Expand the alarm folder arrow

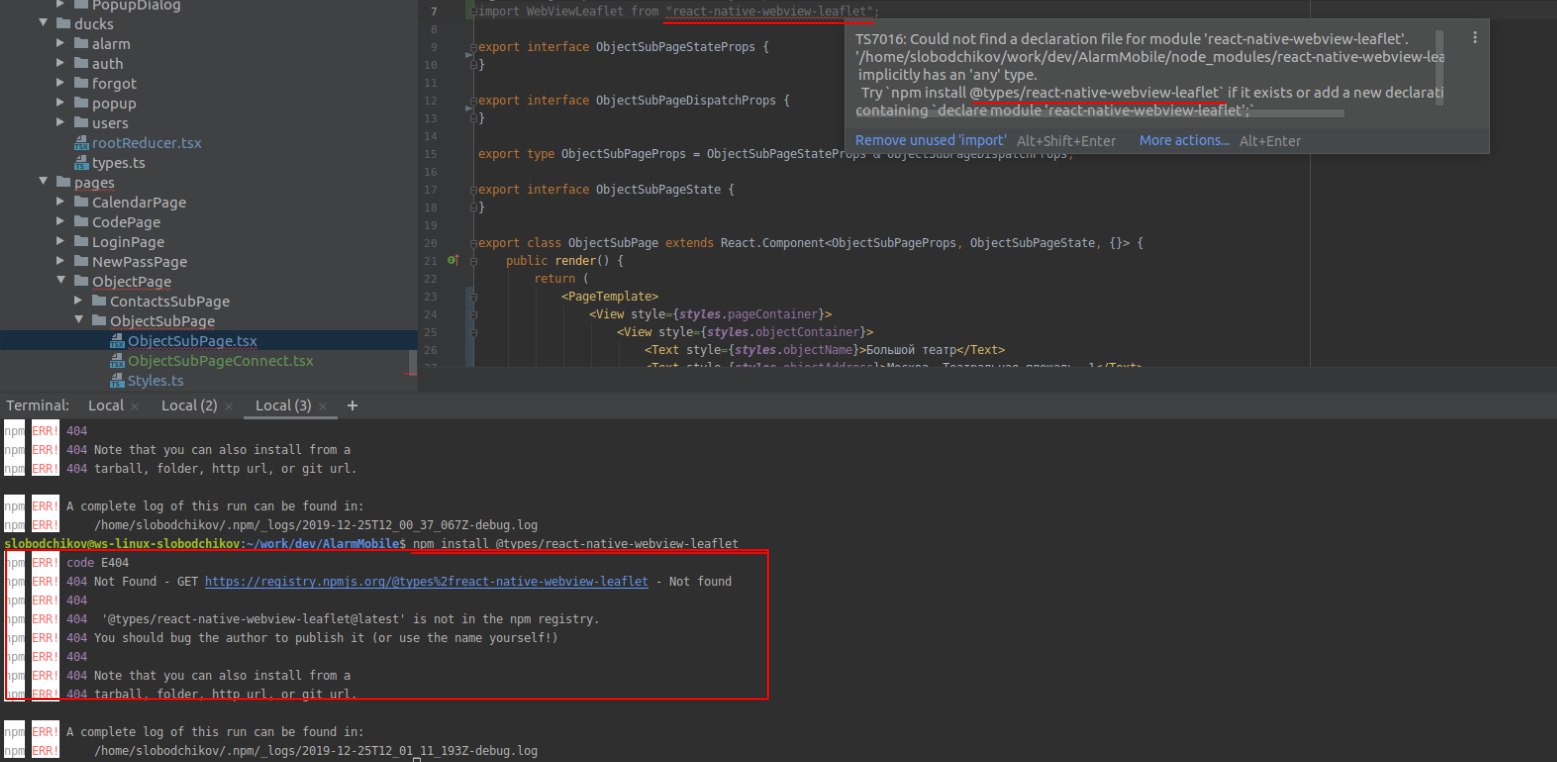point(60,44)
